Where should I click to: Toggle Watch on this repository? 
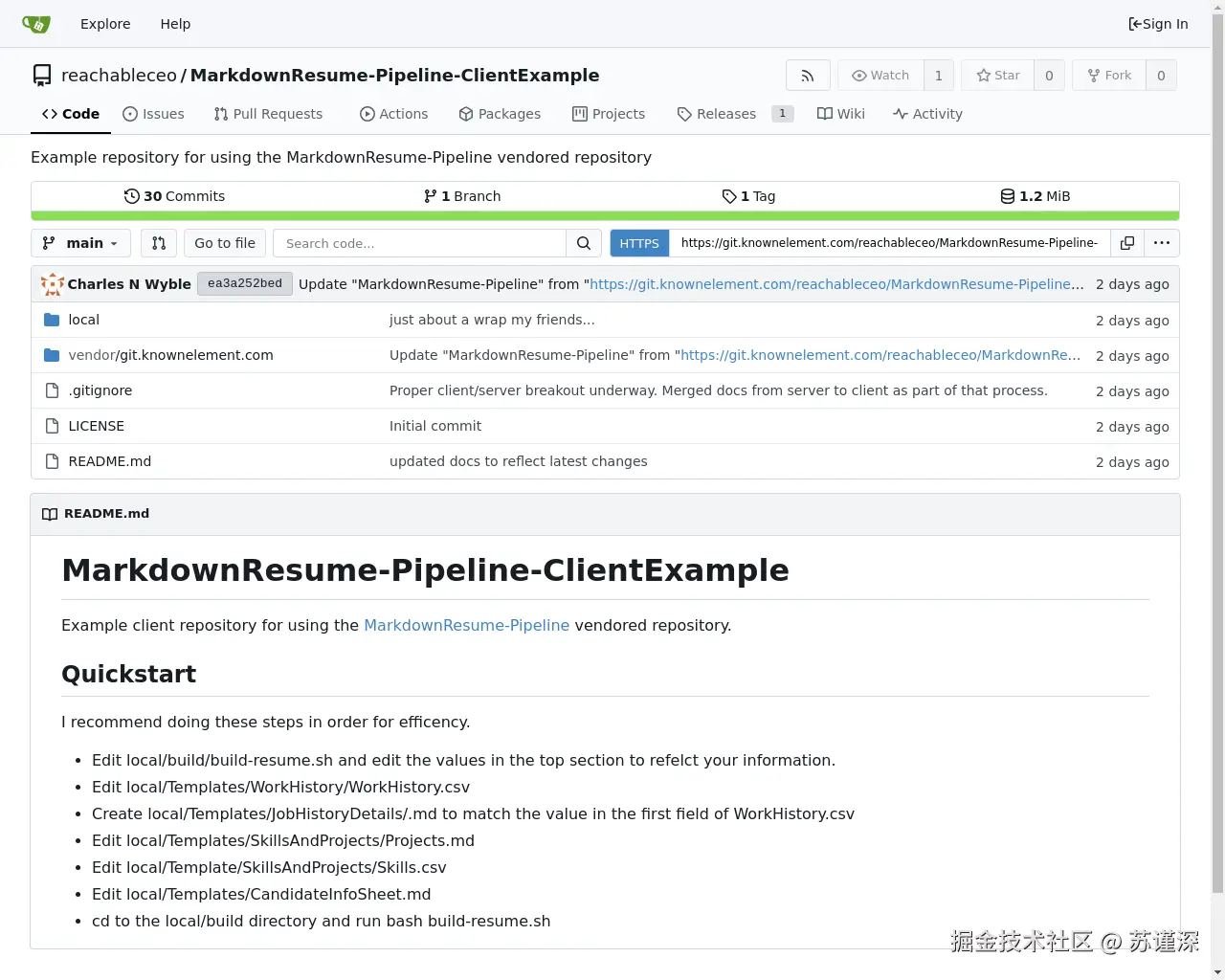tap(880, 76)
